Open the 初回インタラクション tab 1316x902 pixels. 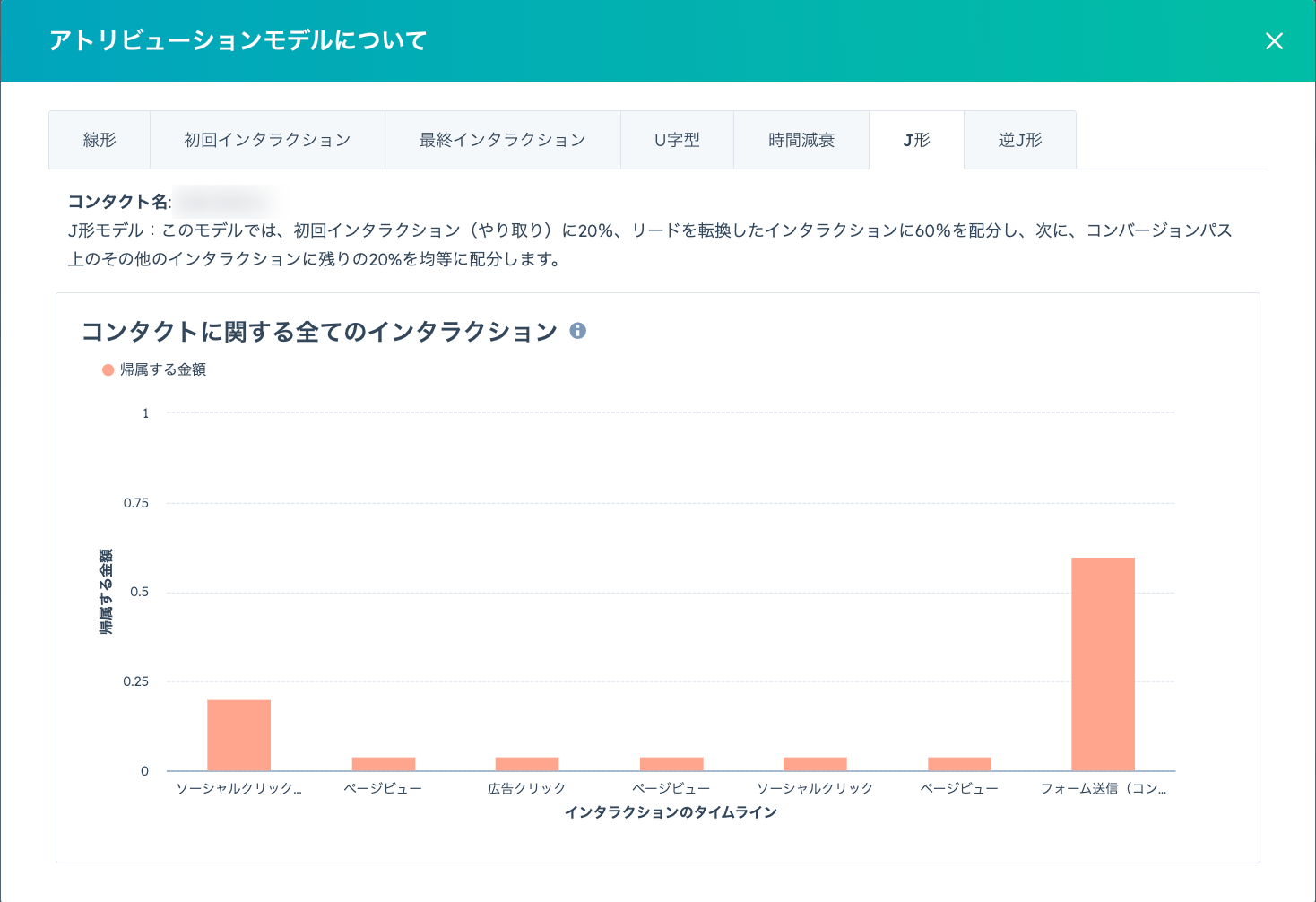[x=267, y=140]
